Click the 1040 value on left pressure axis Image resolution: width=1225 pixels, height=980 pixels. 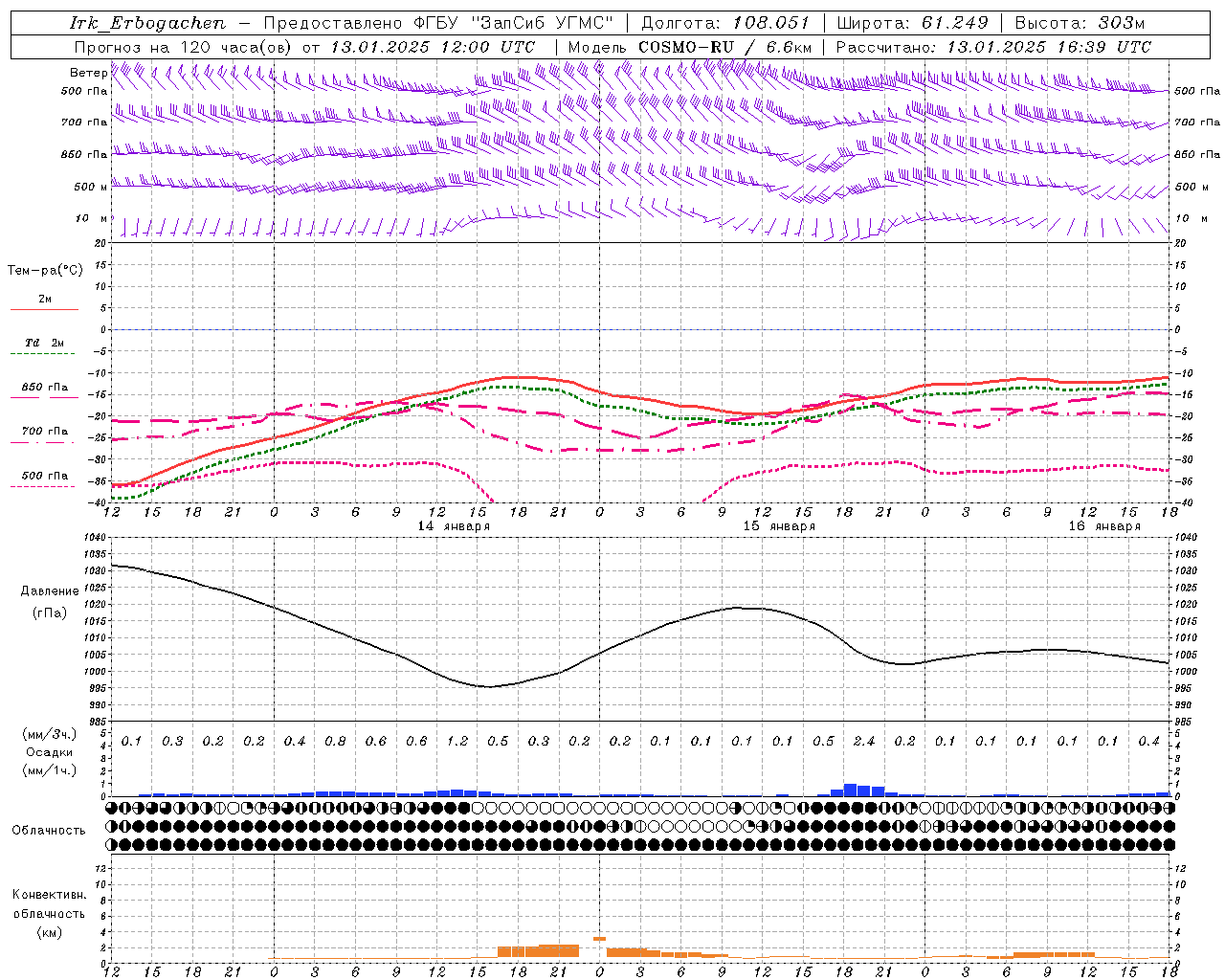tap(95, 538)
